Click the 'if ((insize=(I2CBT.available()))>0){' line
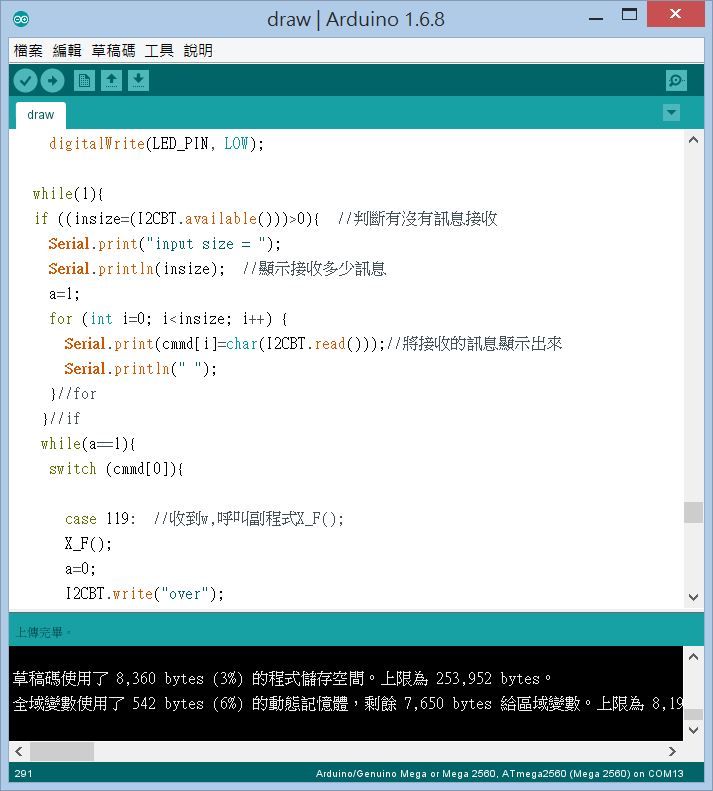The height and width of the screenshot is (791, 713). (x=177, y=219)
